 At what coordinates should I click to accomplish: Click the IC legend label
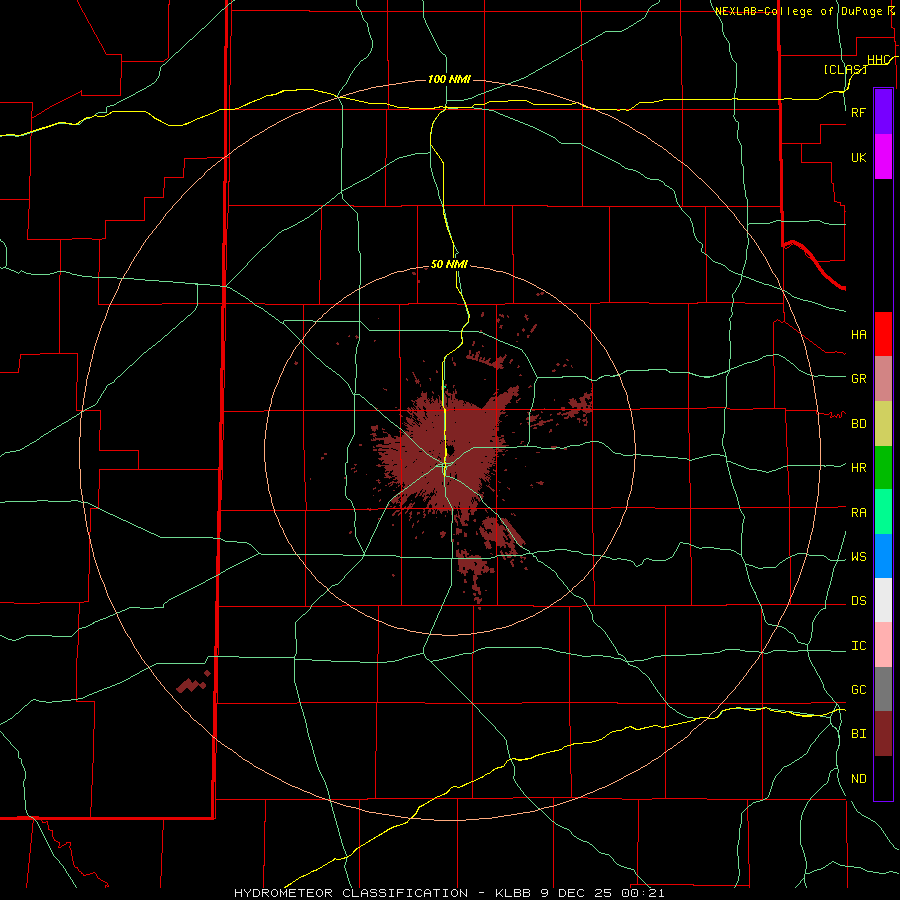tap(858, 646)
